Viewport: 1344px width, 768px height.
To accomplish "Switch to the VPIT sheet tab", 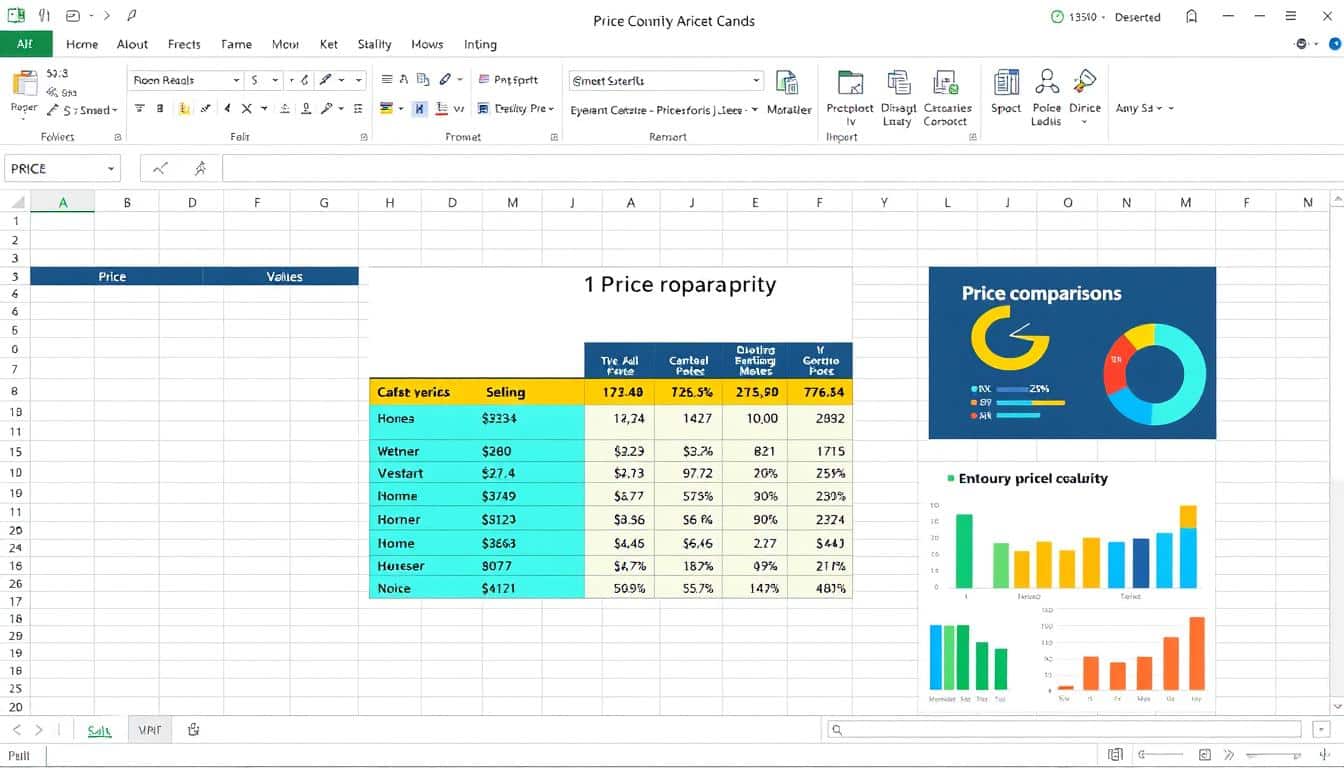I will click(150, 730).
